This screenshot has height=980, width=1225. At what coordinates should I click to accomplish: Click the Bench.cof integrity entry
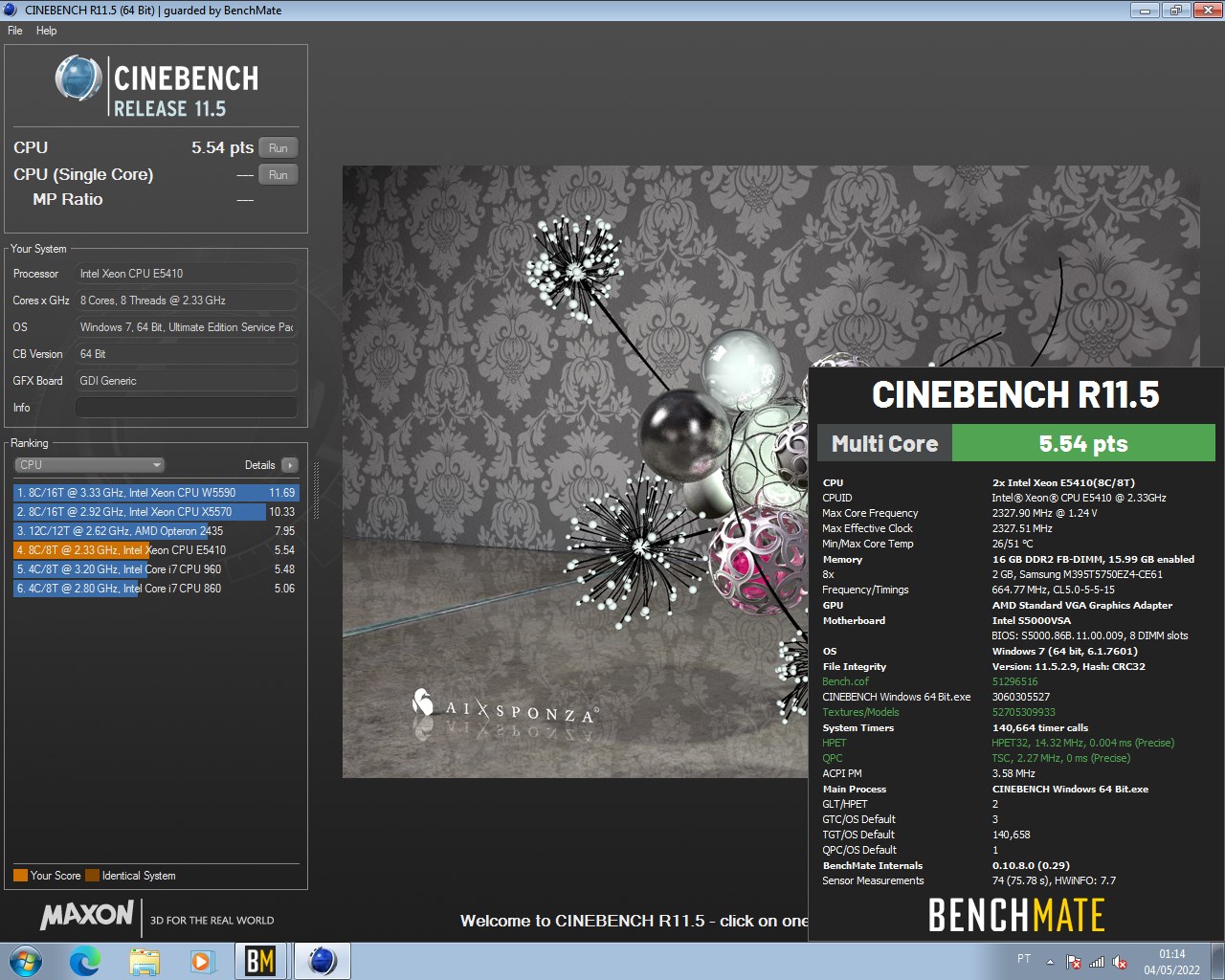click(846, 682)
